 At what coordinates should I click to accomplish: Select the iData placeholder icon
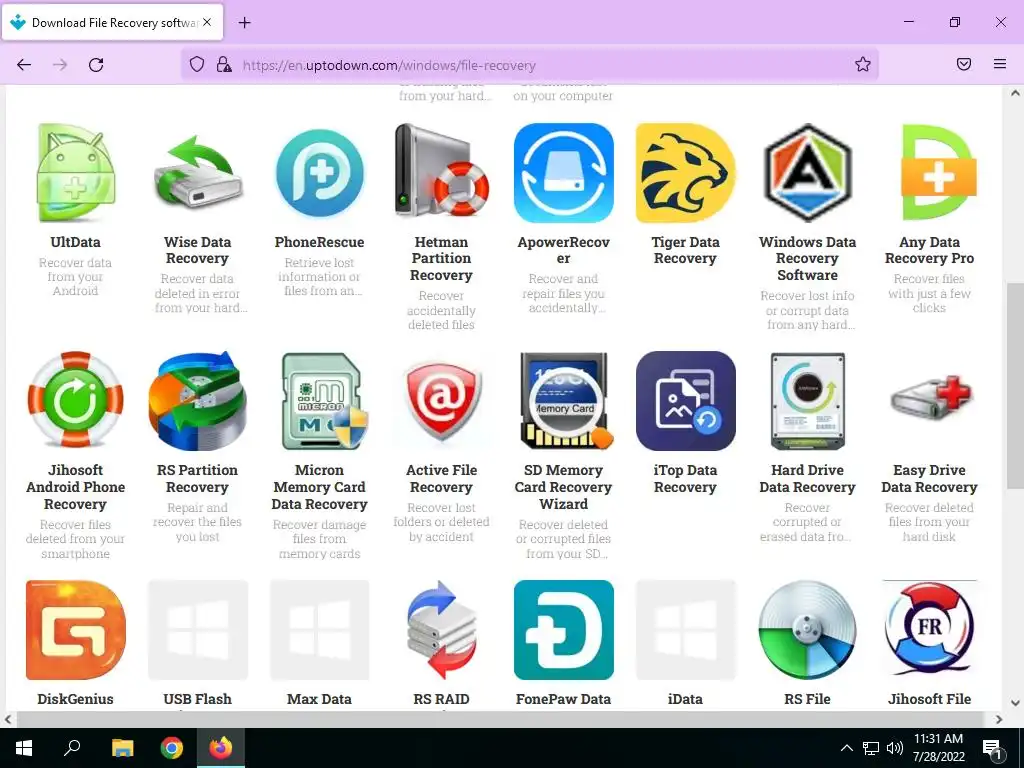(x=686, y=630)
